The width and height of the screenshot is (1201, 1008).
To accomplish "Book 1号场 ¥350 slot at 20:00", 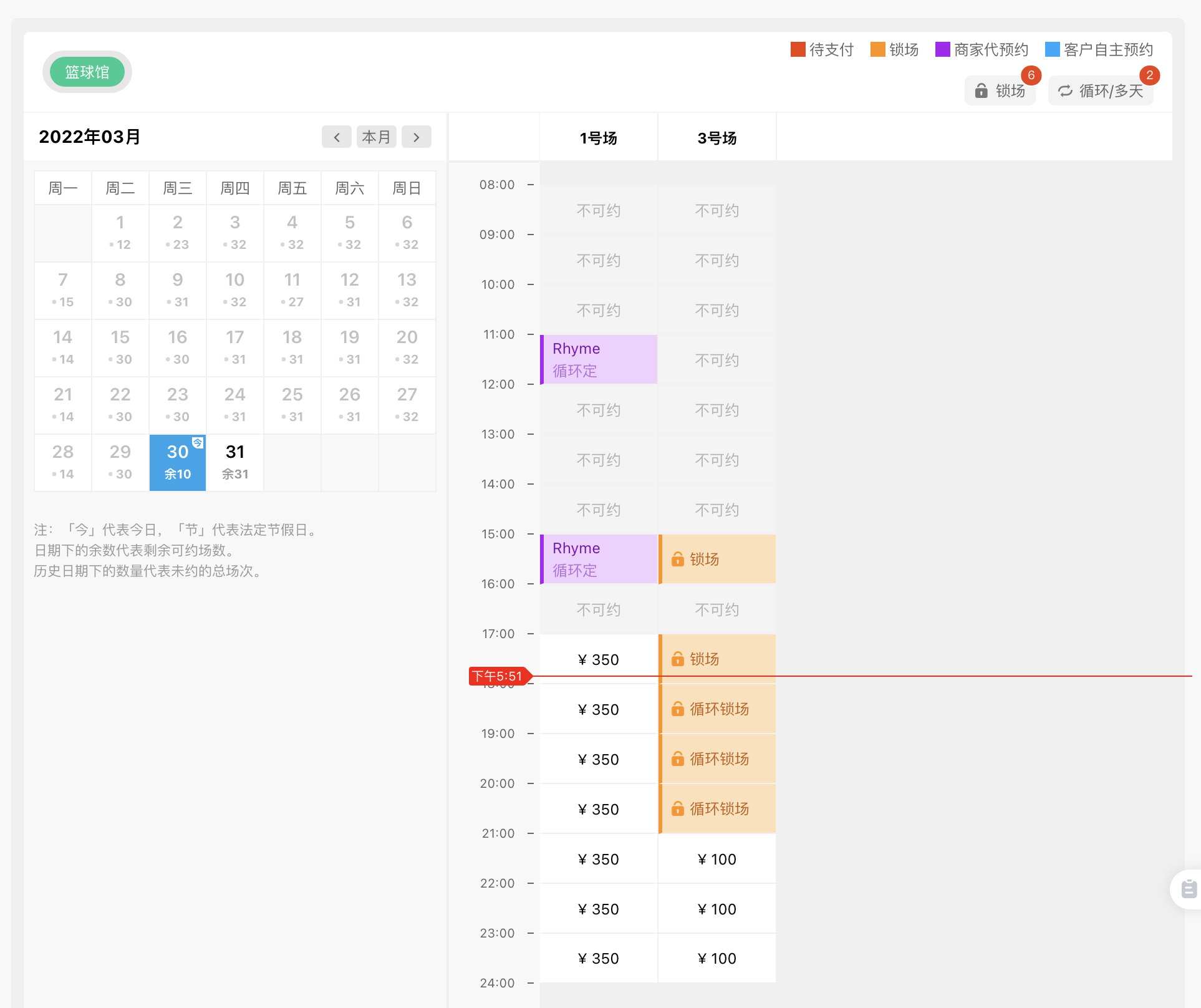I will point(599,809).
